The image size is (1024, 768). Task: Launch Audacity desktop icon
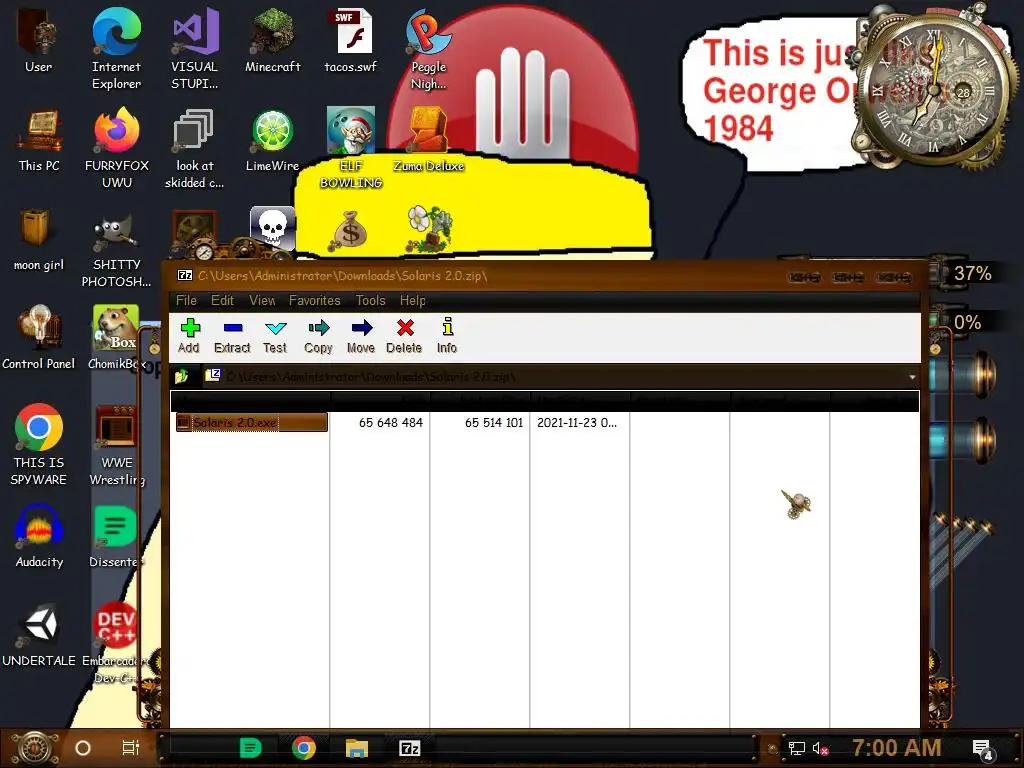39,537
